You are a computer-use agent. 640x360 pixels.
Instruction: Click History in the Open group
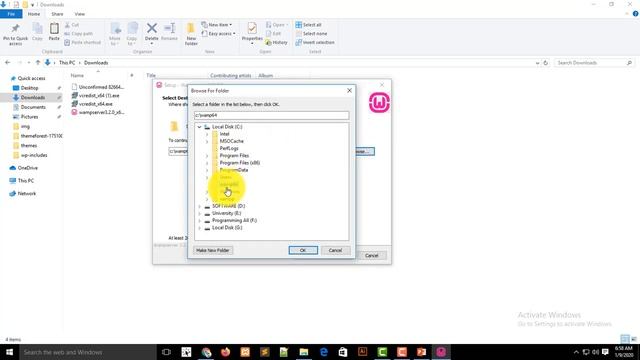coord(276,42)
